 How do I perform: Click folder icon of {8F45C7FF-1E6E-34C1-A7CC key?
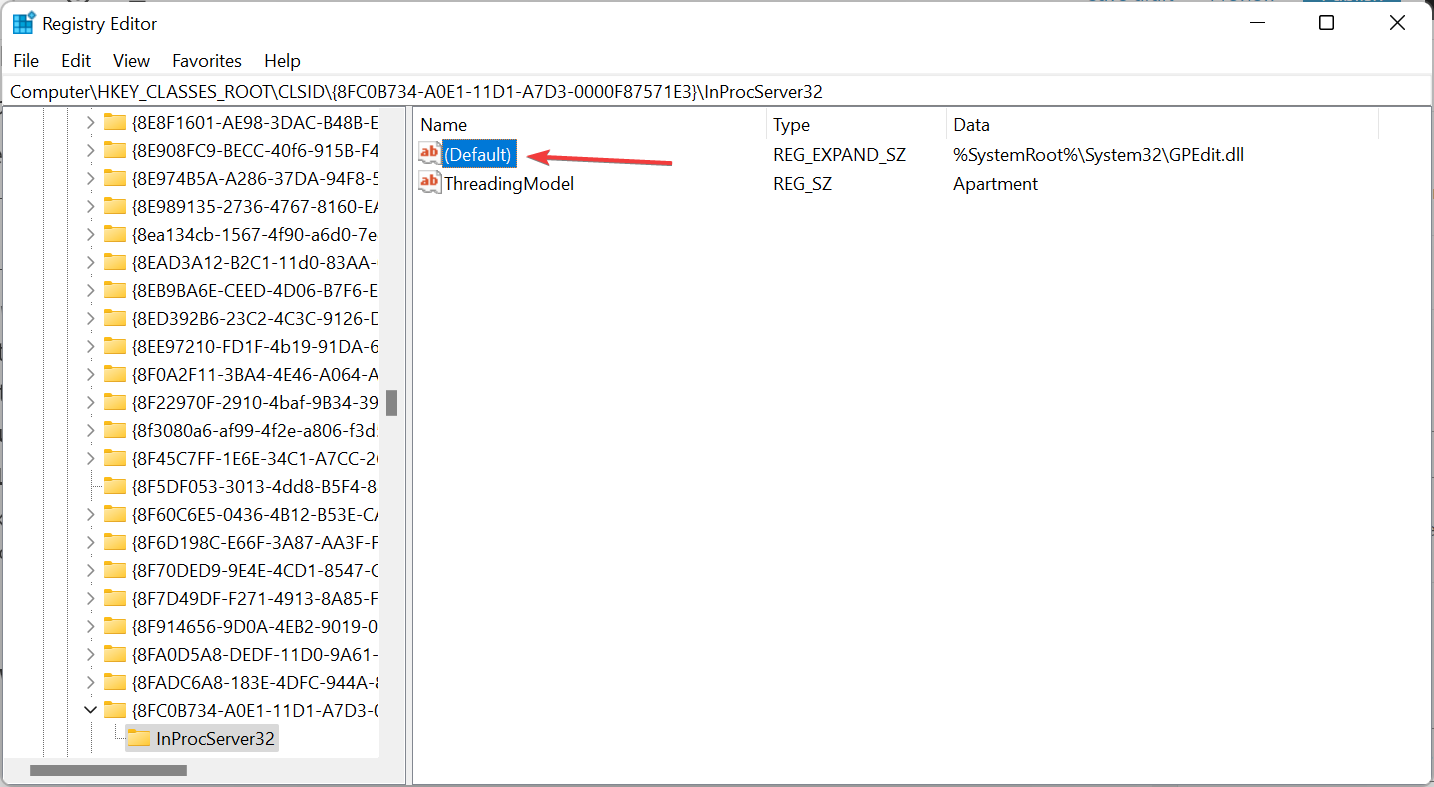tap(114, 459)
